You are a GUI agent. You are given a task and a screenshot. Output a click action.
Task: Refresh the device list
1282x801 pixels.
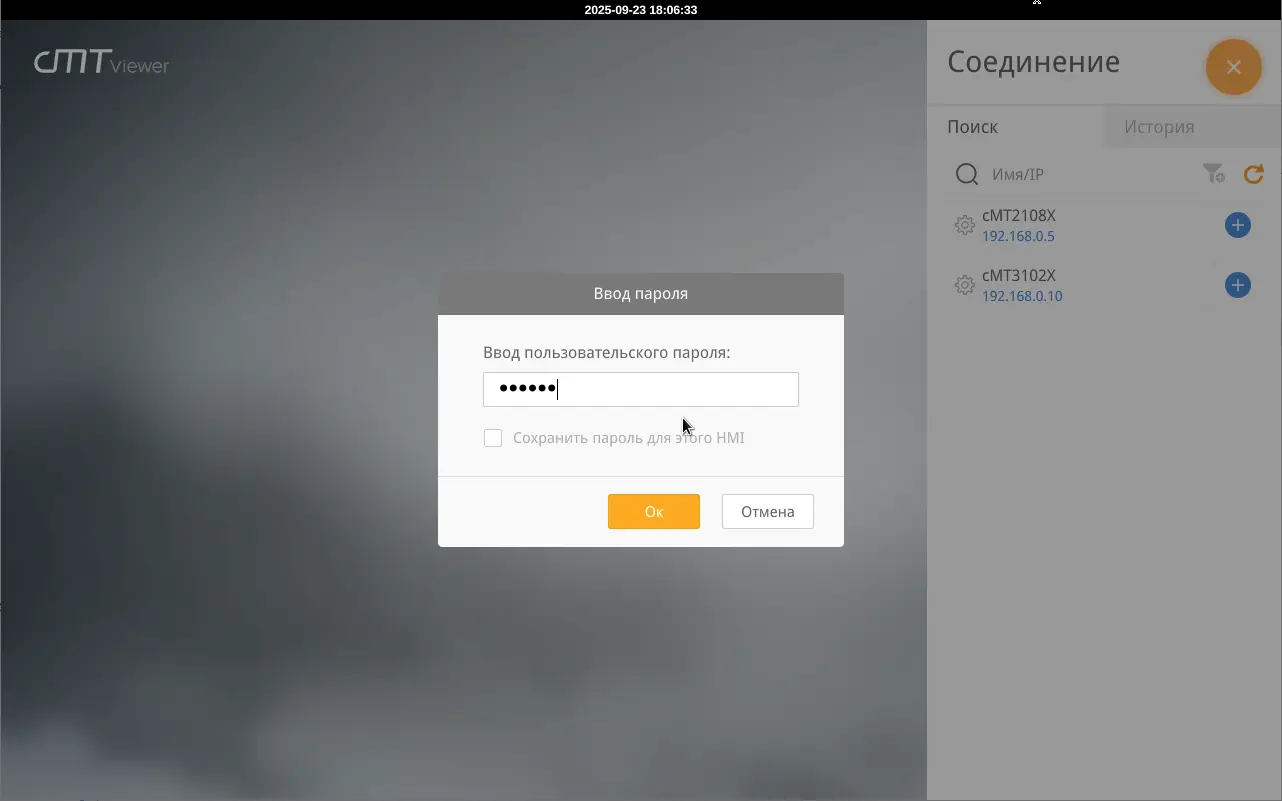pos(1253,174)
